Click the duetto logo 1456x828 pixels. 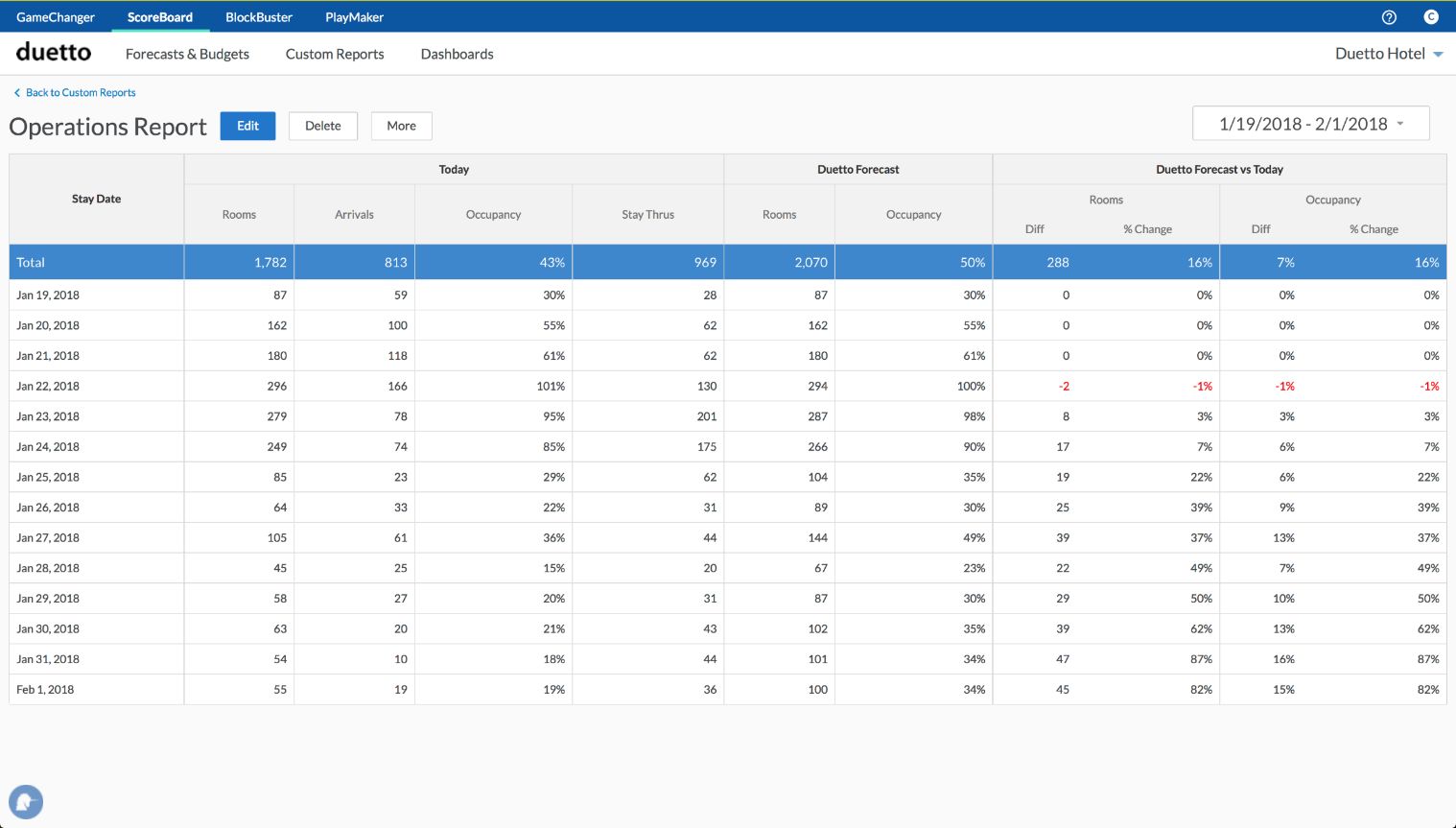54,53
